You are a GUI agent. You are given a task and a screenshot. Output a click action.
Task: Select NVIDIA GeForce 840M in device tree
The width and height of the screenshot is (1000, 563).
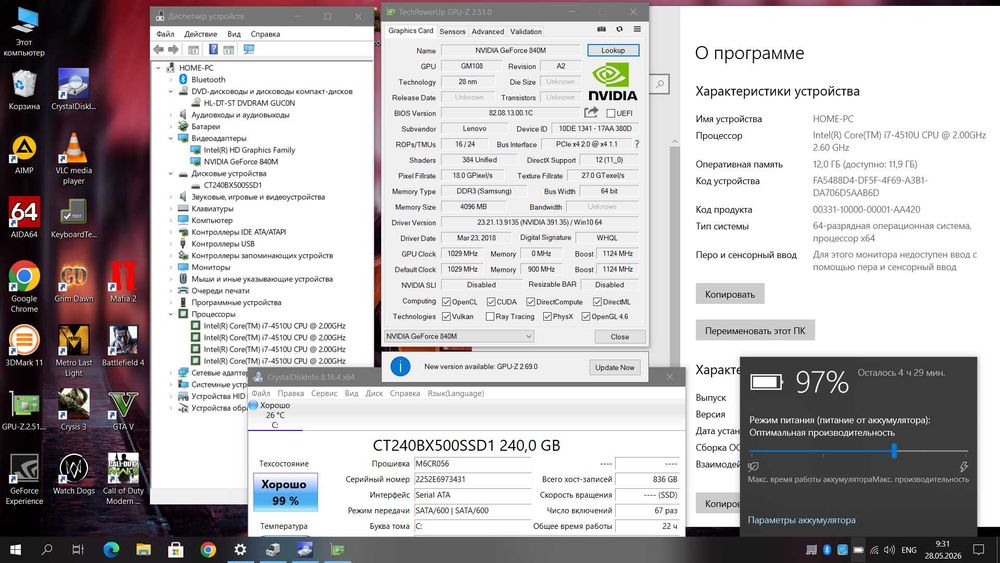[240, 162]
